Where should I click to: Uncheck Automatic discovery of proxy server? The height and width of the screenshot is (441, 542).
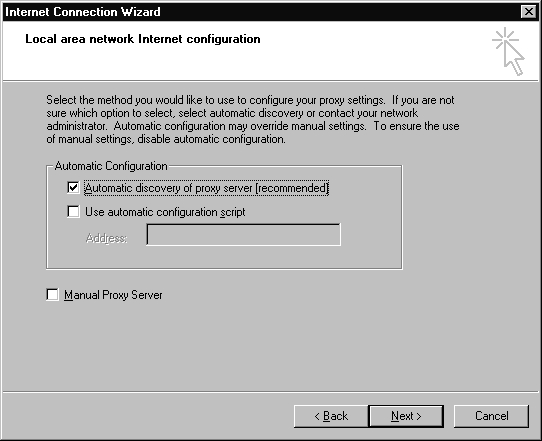(x=73, y=188)
